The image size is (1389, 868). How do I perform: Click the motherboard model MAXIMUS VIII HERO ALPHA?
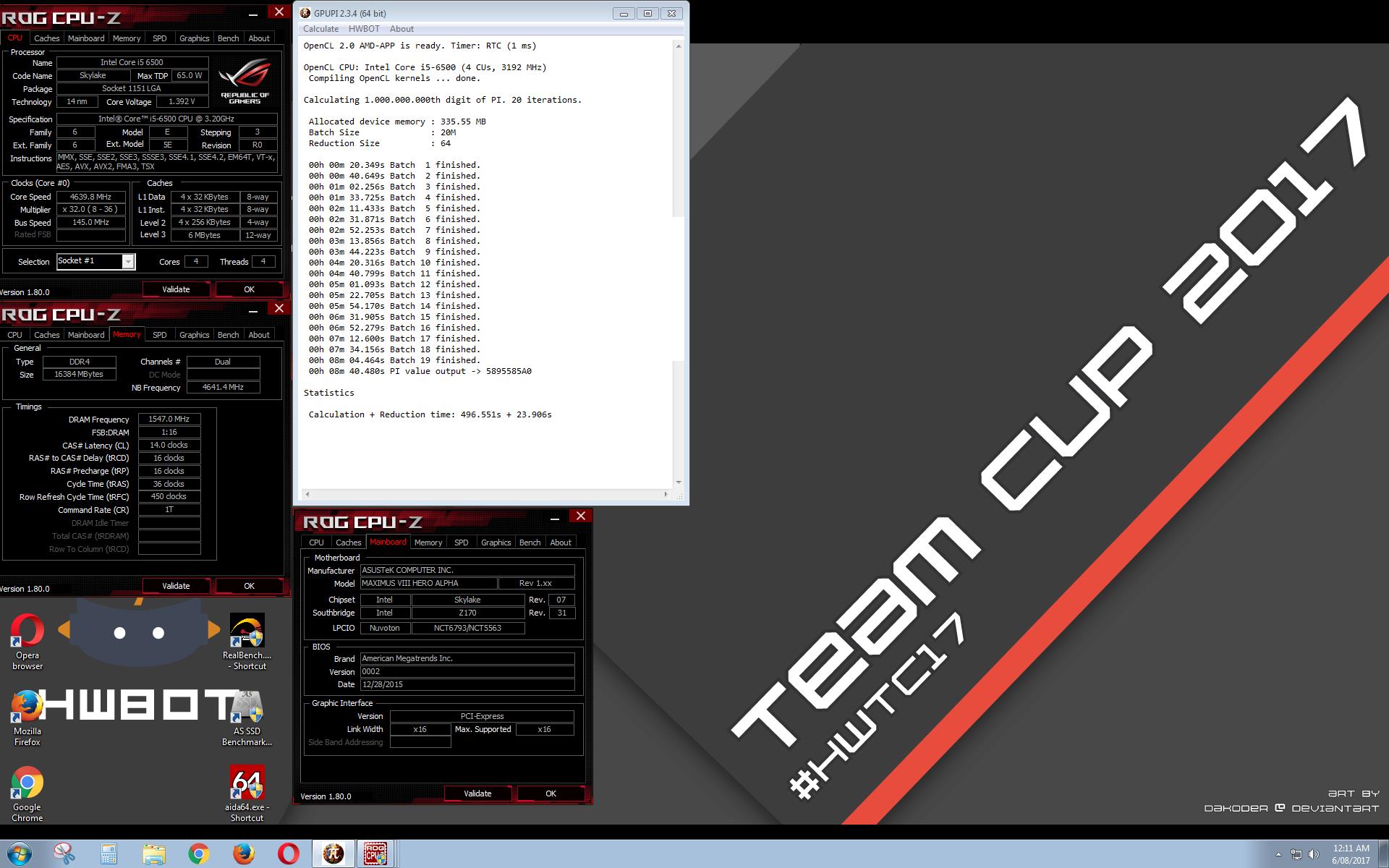pyautogui.click(x=429, y=583)
